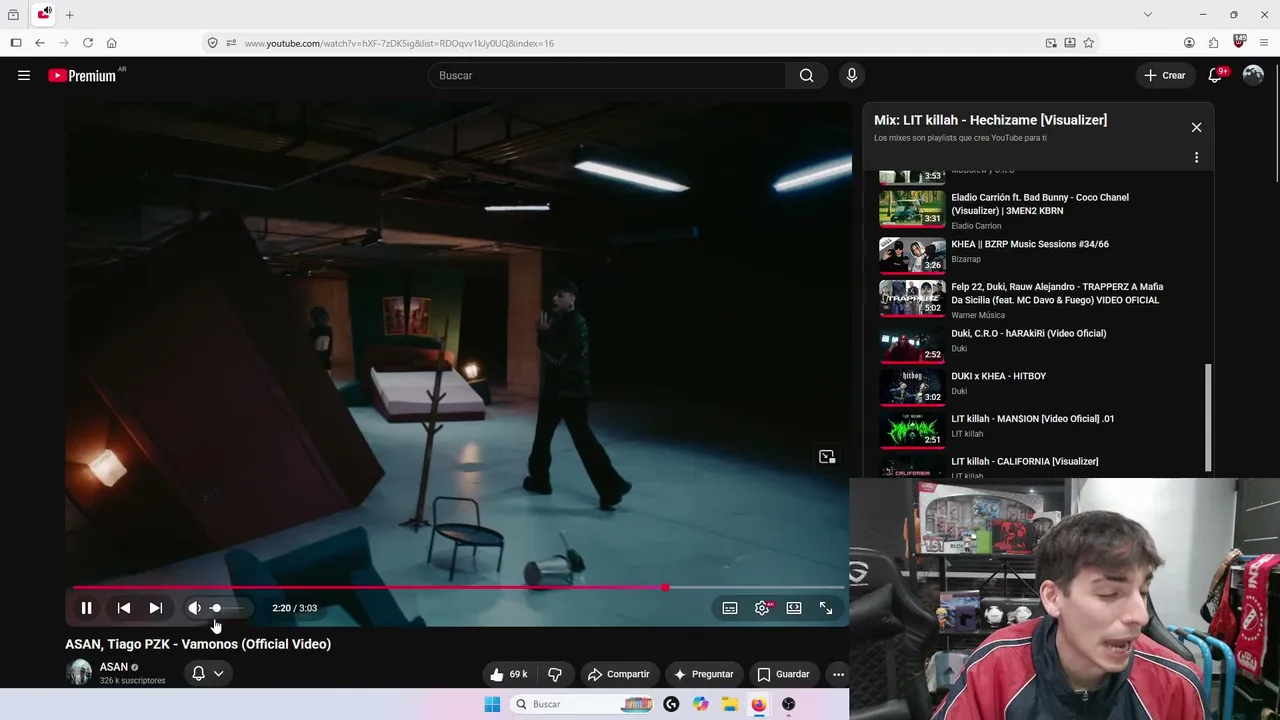Open the miniplayer overlay icon on the video
The height and width of the screenshot is (720, 1280).
[827, 457]
